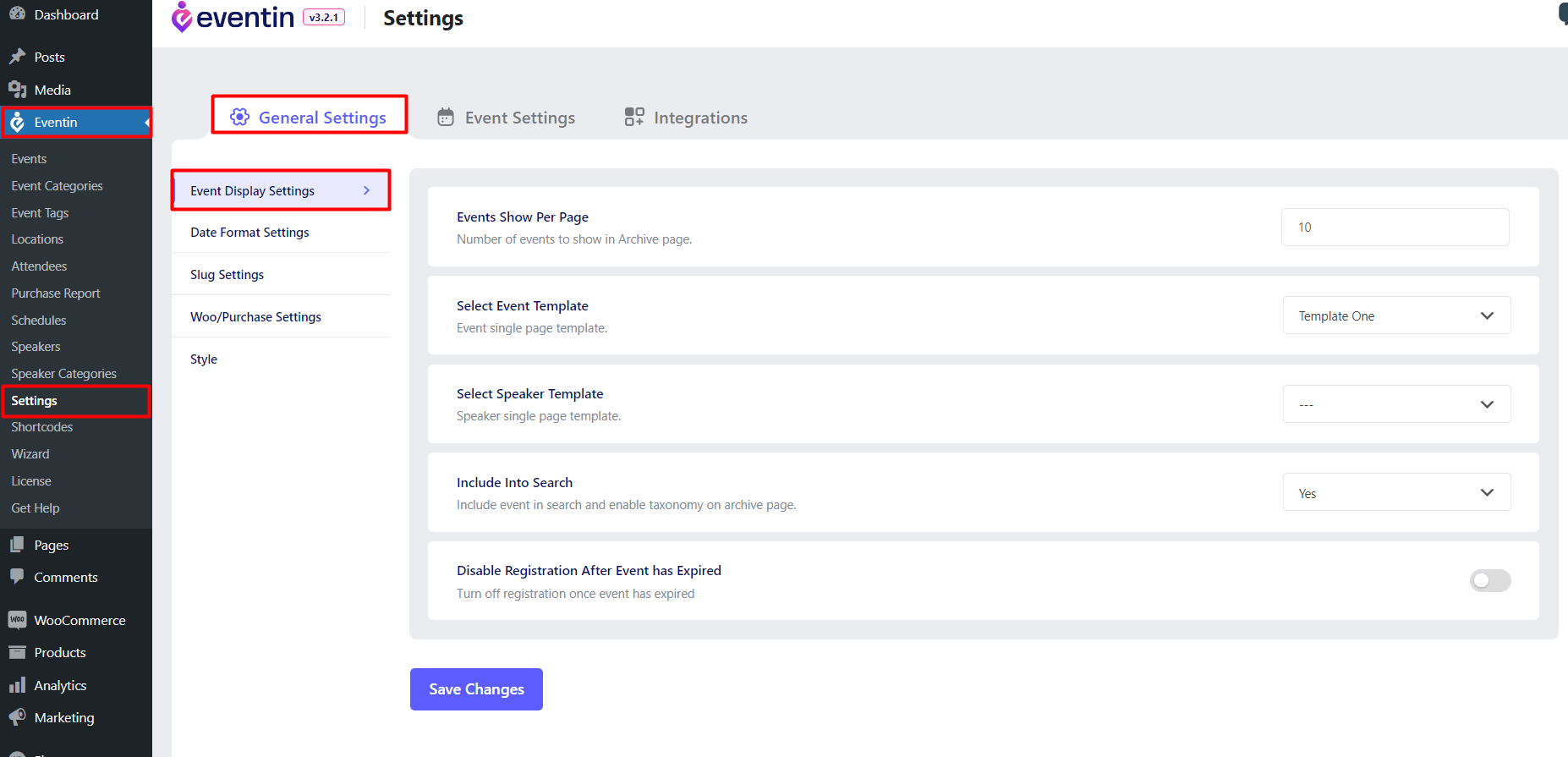The image size is (1568, 757).
Task: Click the General Settings gear icon
Action: click(x=240, y=117)
